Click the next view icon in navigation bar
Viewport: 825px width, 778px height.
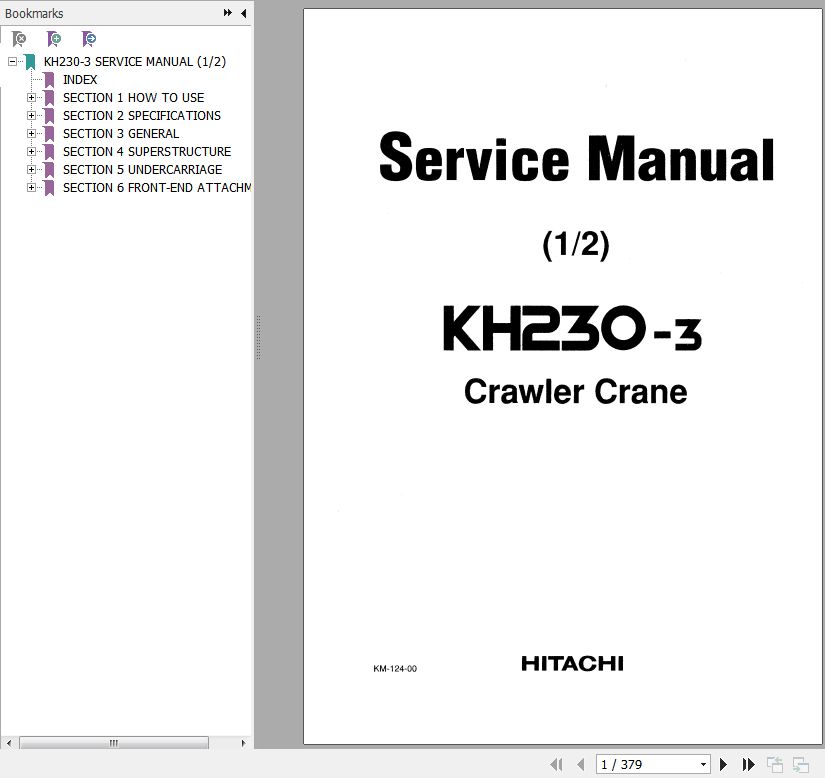(x=800, y=765)
